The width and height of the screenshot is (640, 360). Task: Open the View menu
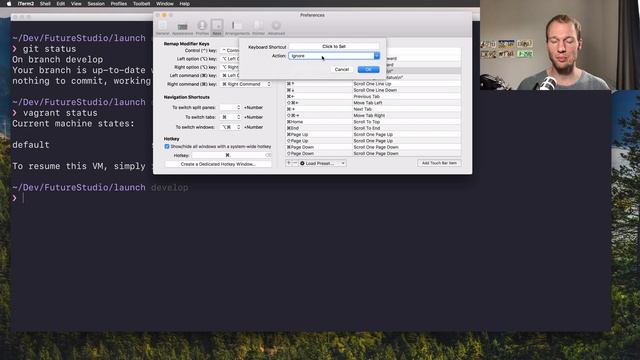pyautogui.click(x=76, y=4)
